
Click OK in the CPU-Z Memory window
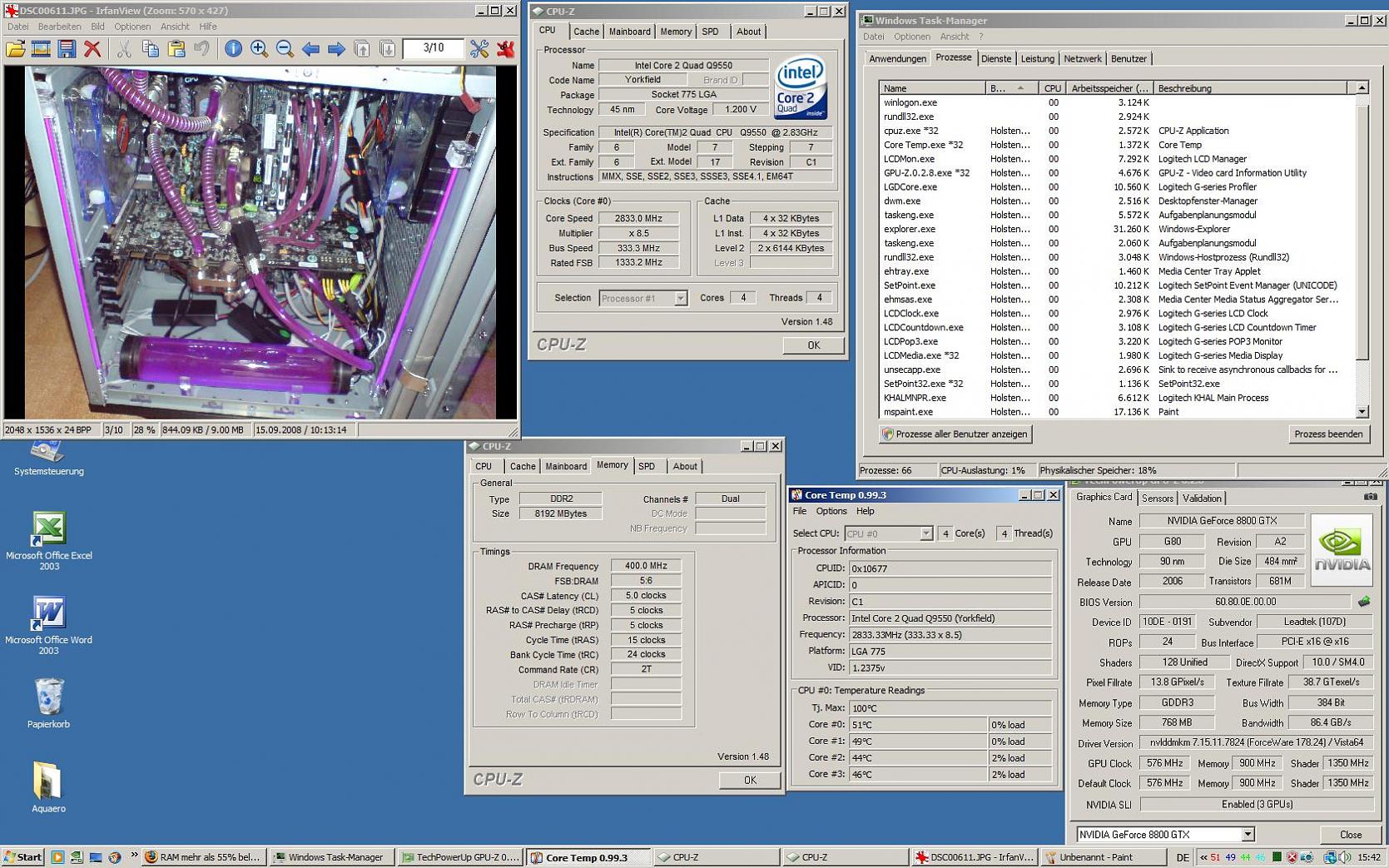(x=750, y=780)
